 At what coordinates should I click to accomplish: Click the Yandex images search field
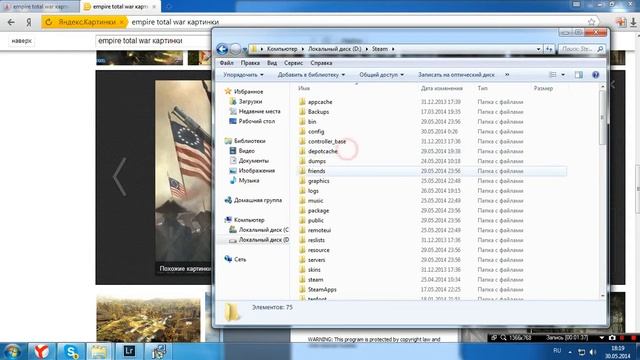pyautogui.click(x=153, y=41)
